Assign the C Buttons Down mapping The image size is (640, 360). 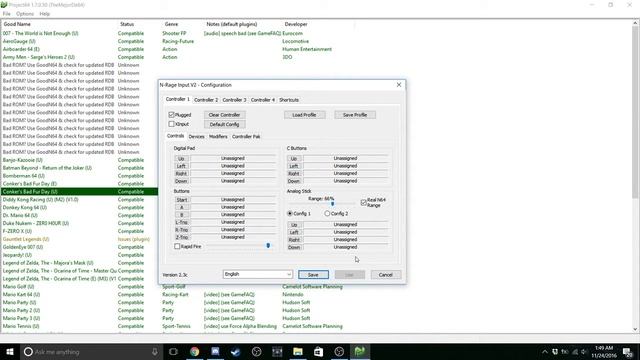point(294,181)
